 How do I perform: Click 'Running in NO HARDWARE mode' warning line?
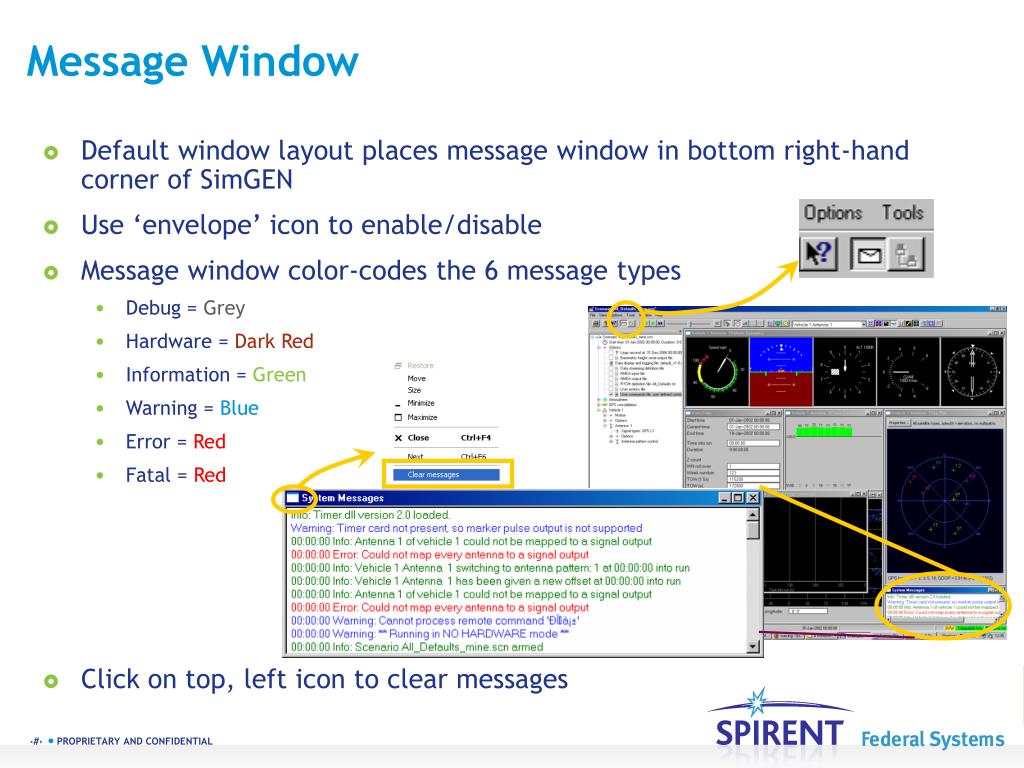click(x=430, y=633)
